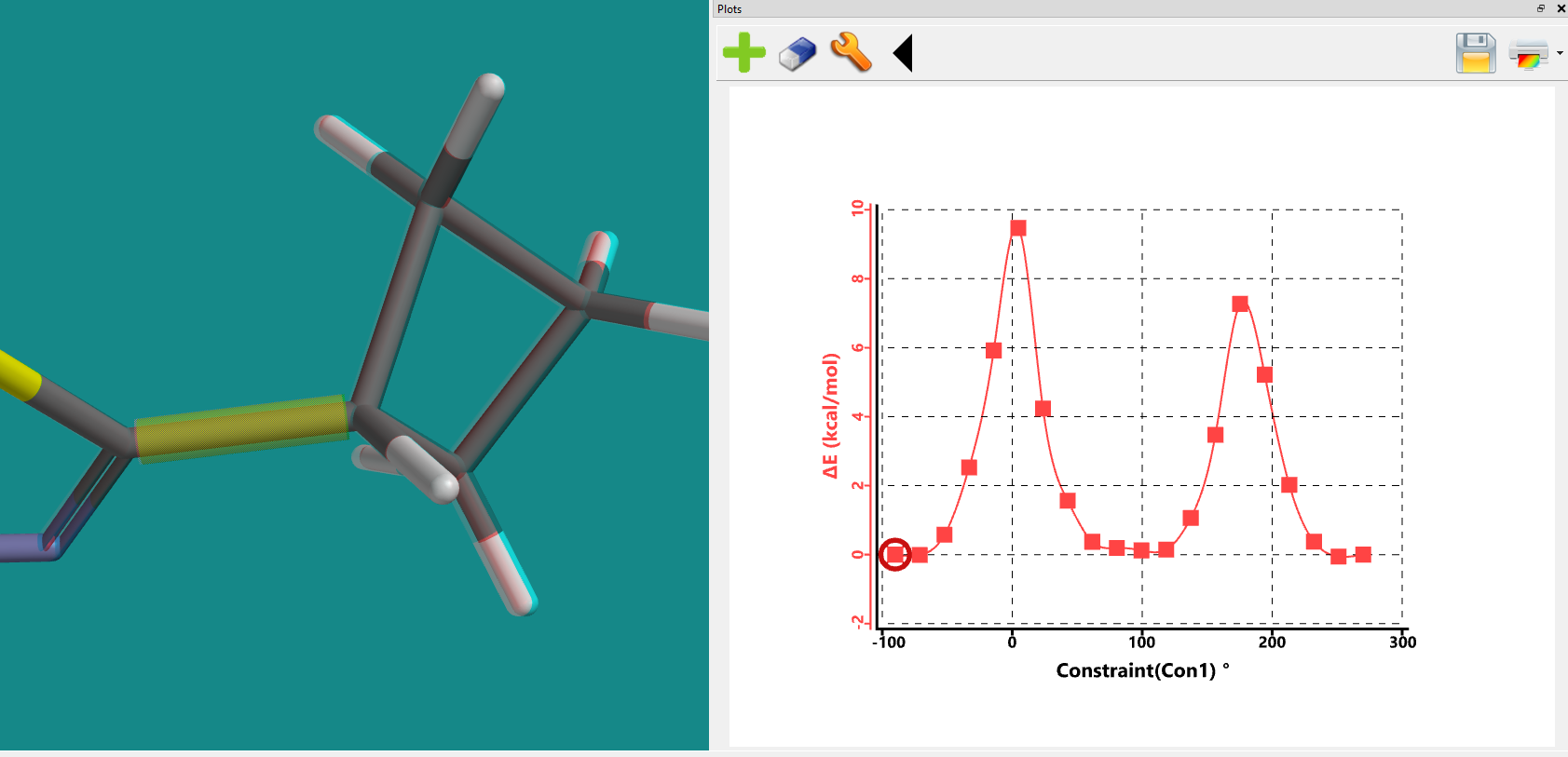
Task: Click the green plus add plot icon
Action: coord(743,52)
